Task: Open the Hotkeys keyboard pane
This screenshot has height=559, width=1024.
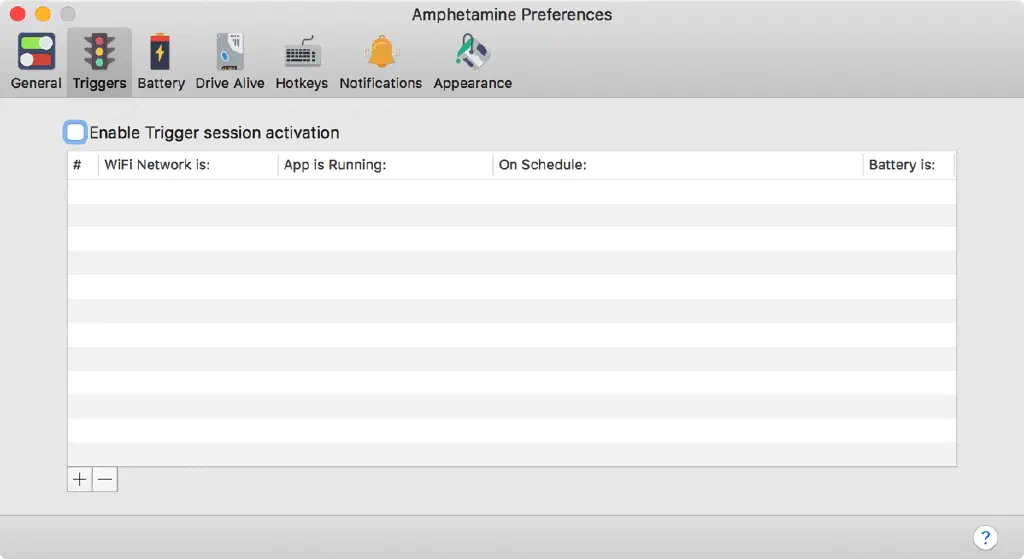Action: [x=301, y=61]
